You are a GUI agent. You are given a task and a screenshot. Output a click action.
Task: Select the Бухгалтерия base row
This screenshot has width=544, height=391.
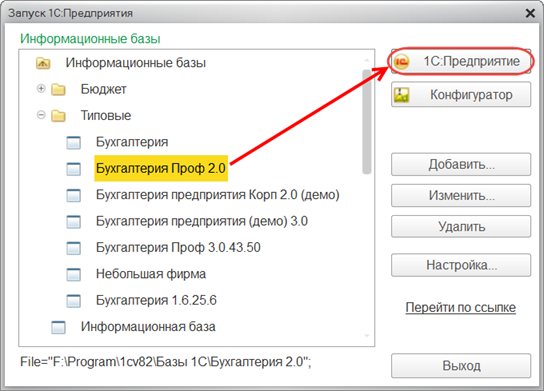pos(132,142)
